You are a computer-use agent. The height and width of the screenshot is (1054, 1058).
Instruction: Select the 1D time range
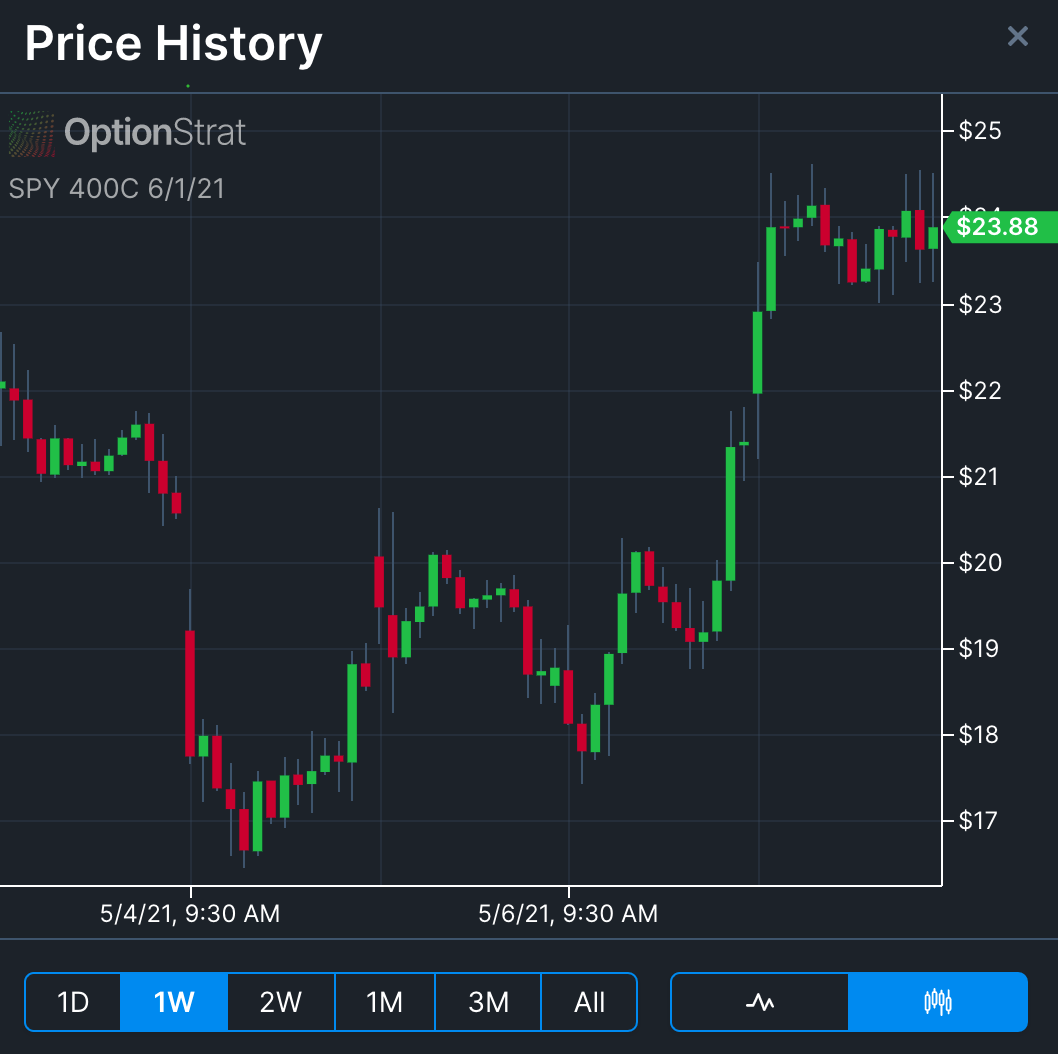click(x=72, y=1001)
